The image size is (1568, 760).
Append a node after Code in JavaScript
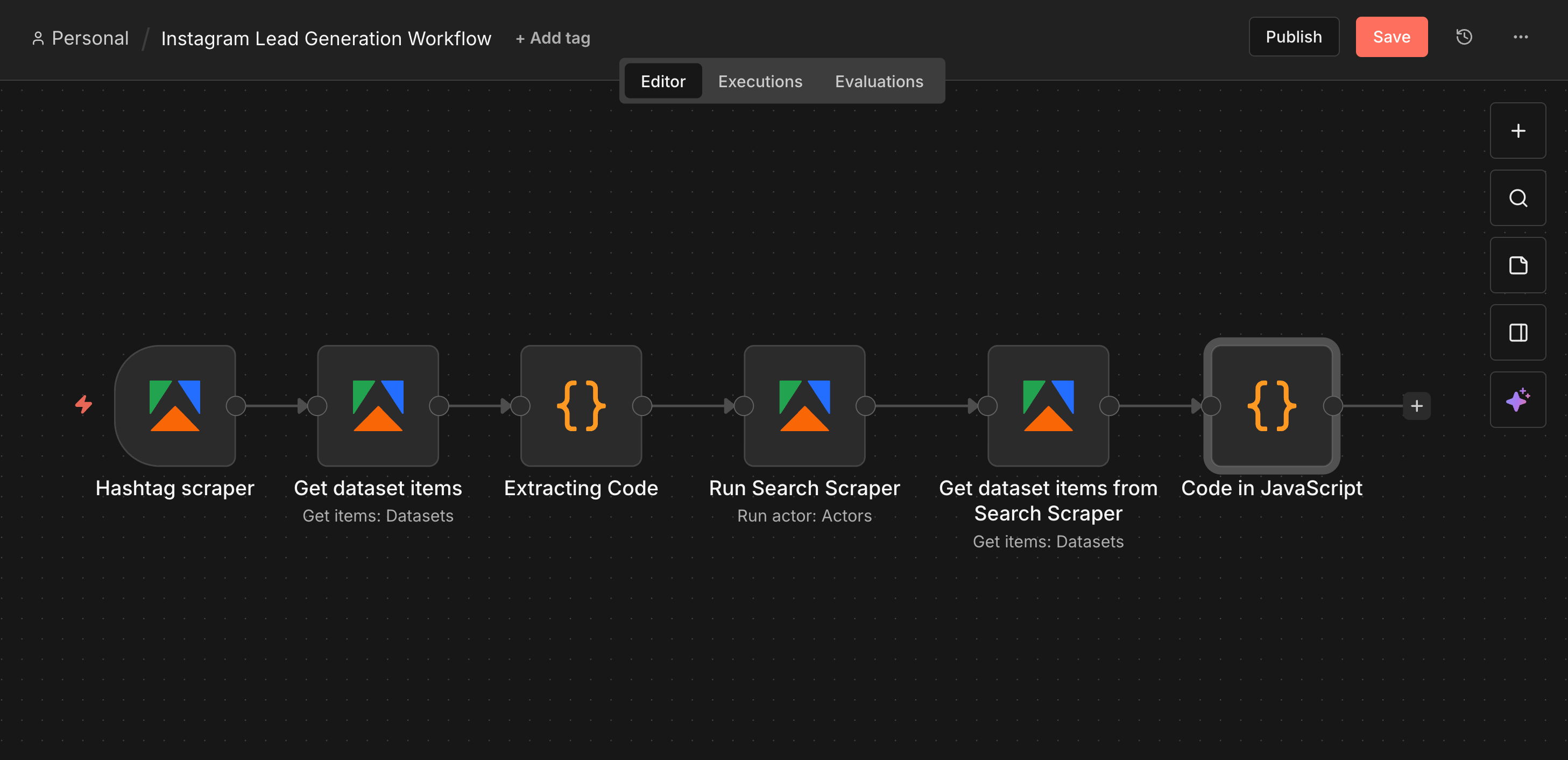point(1417,406)
